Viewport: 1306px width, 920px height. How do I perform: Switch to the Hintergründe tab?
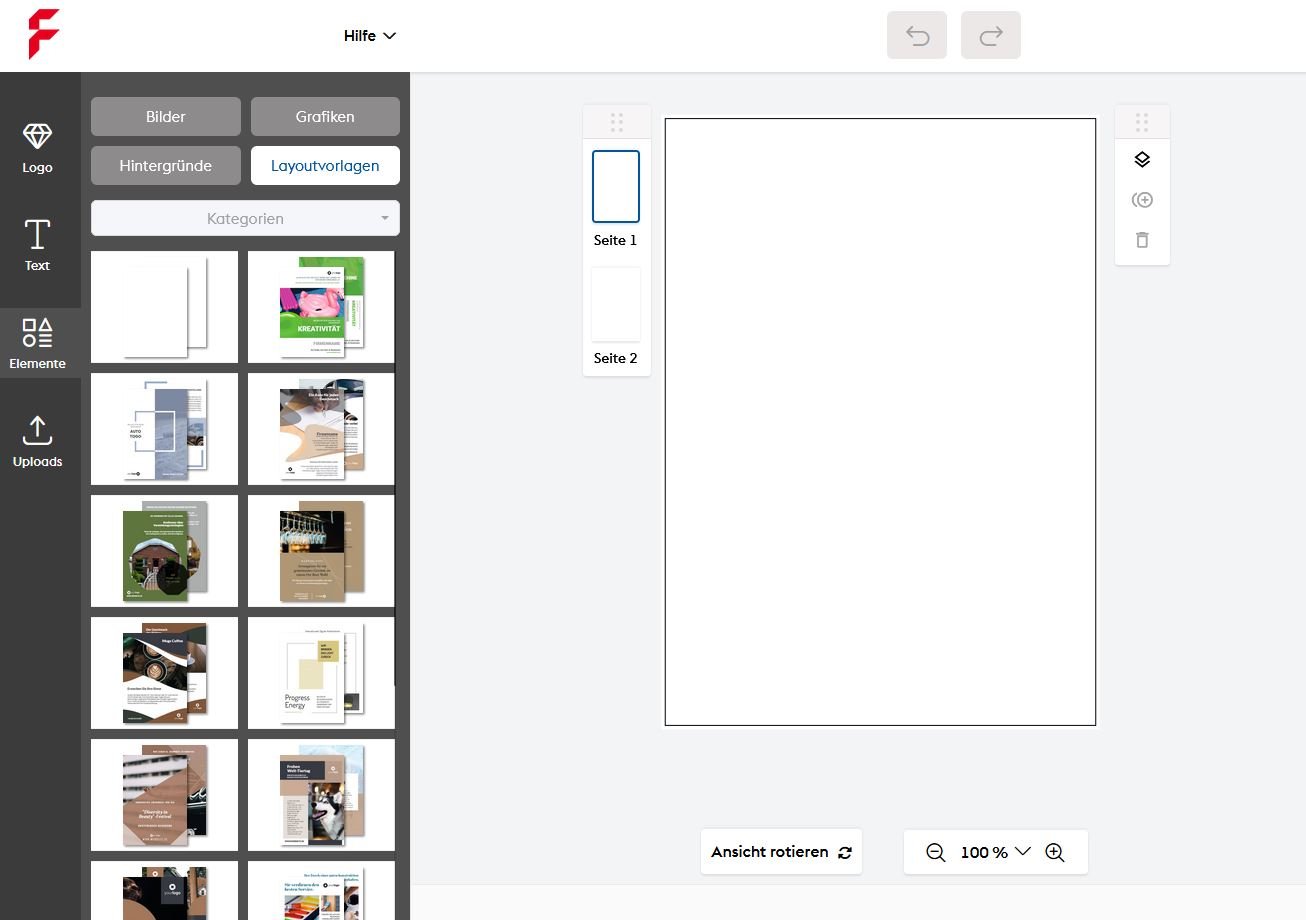(x=166, y=166)
